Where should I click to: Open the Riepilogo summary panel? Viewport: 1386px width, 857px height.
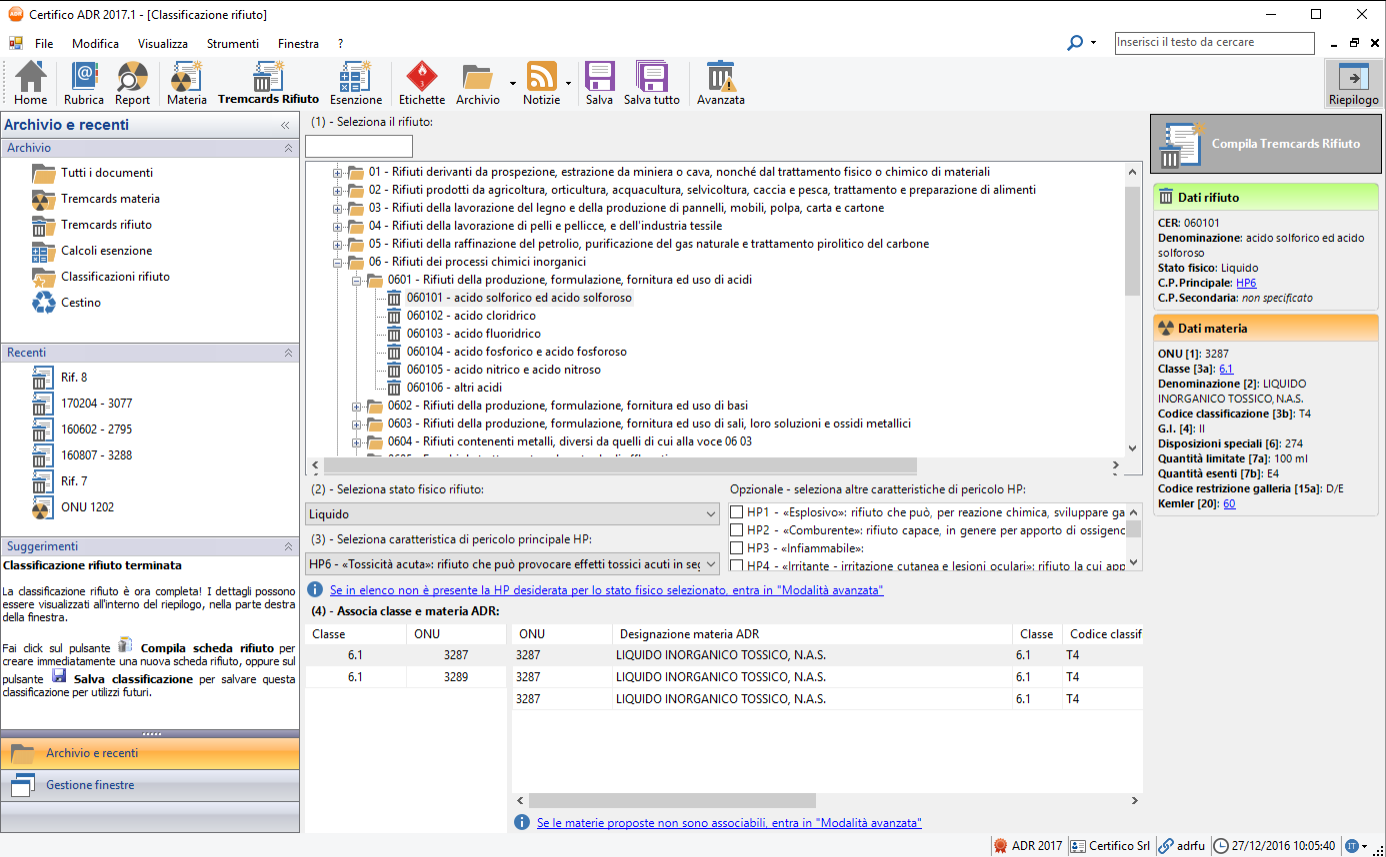pyautogui.click(x=1353, y=83)
